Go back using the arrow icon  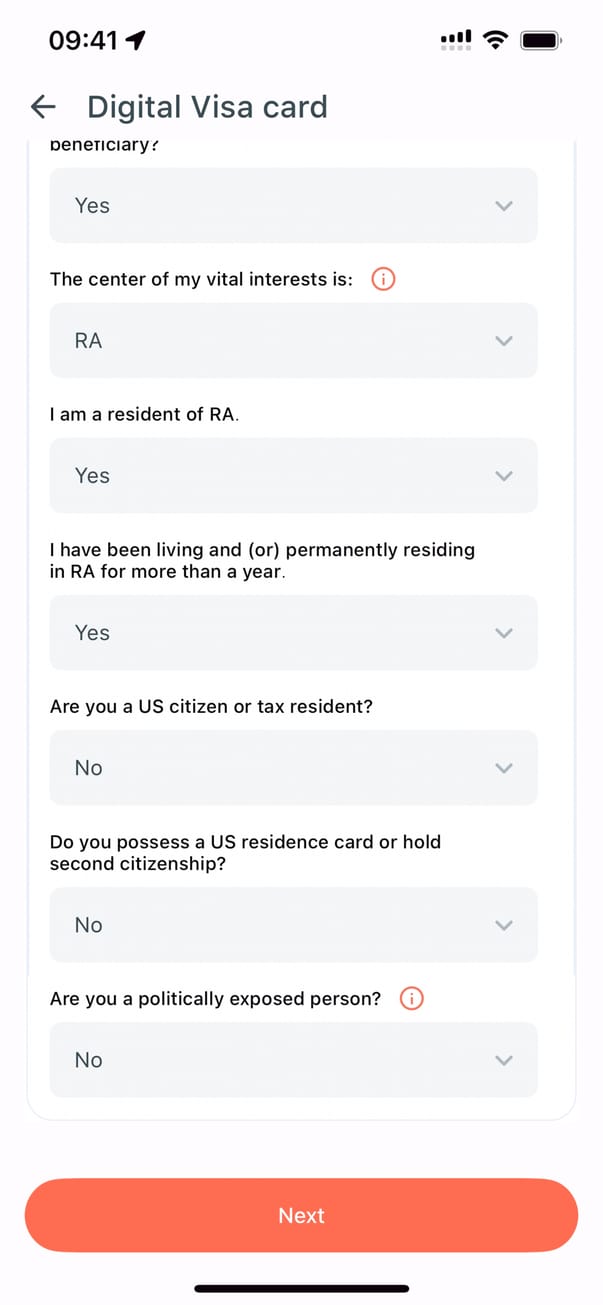(43, 107)
